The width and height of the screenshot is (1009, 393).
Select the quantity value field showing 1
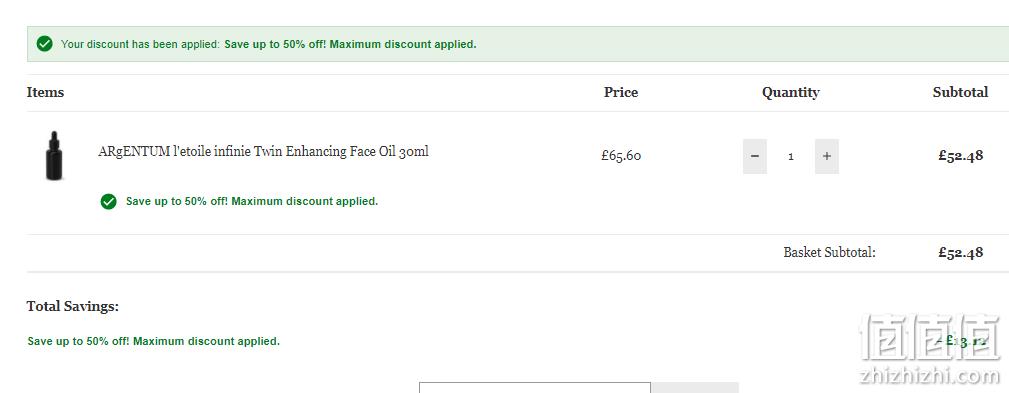(x=791, y=156)
